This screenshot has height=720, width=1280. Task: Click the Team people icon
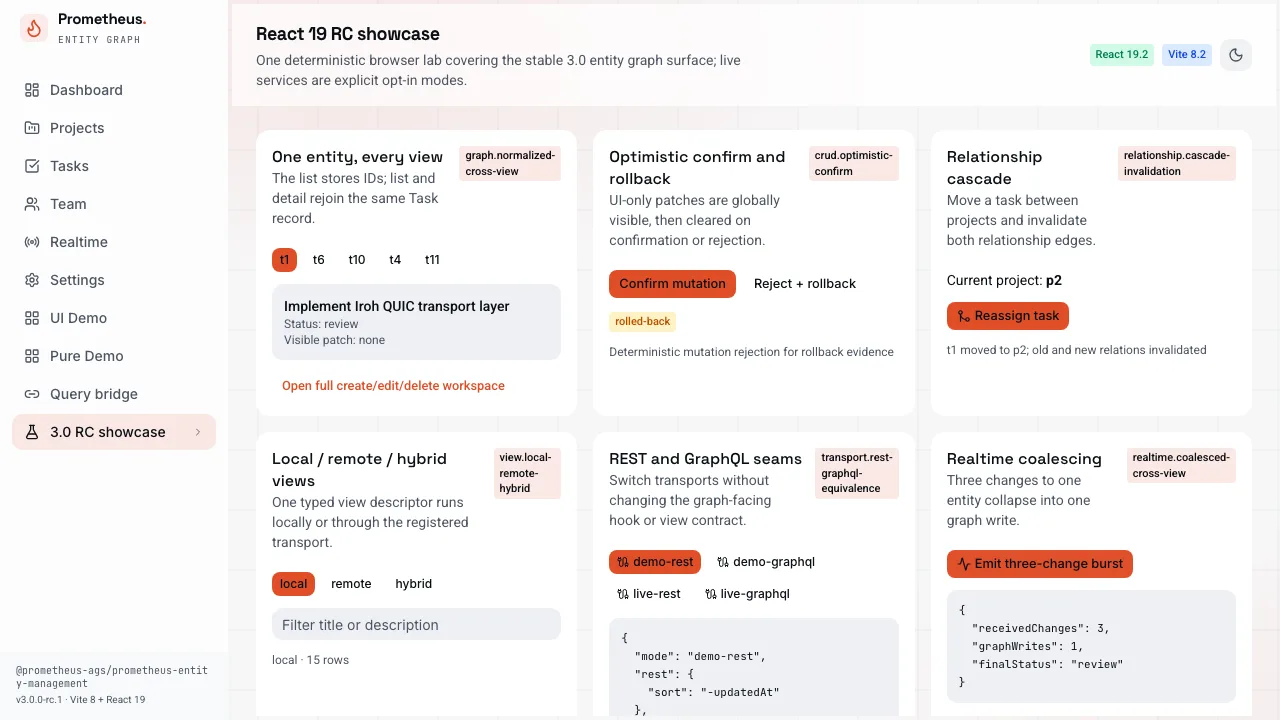32,204
